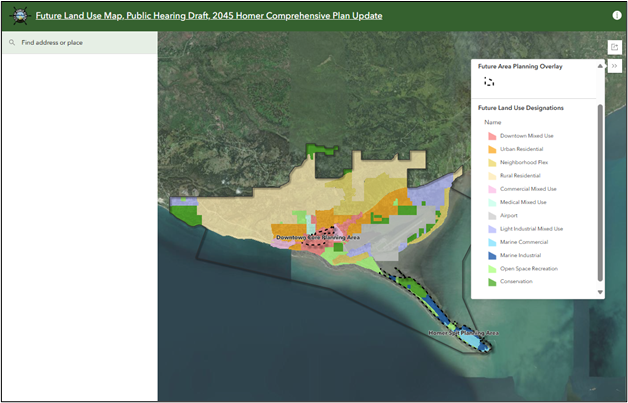Screen dimensions: 628x403
Task: Click the Downtown Core Planning Area label
Action: (317, 238)
